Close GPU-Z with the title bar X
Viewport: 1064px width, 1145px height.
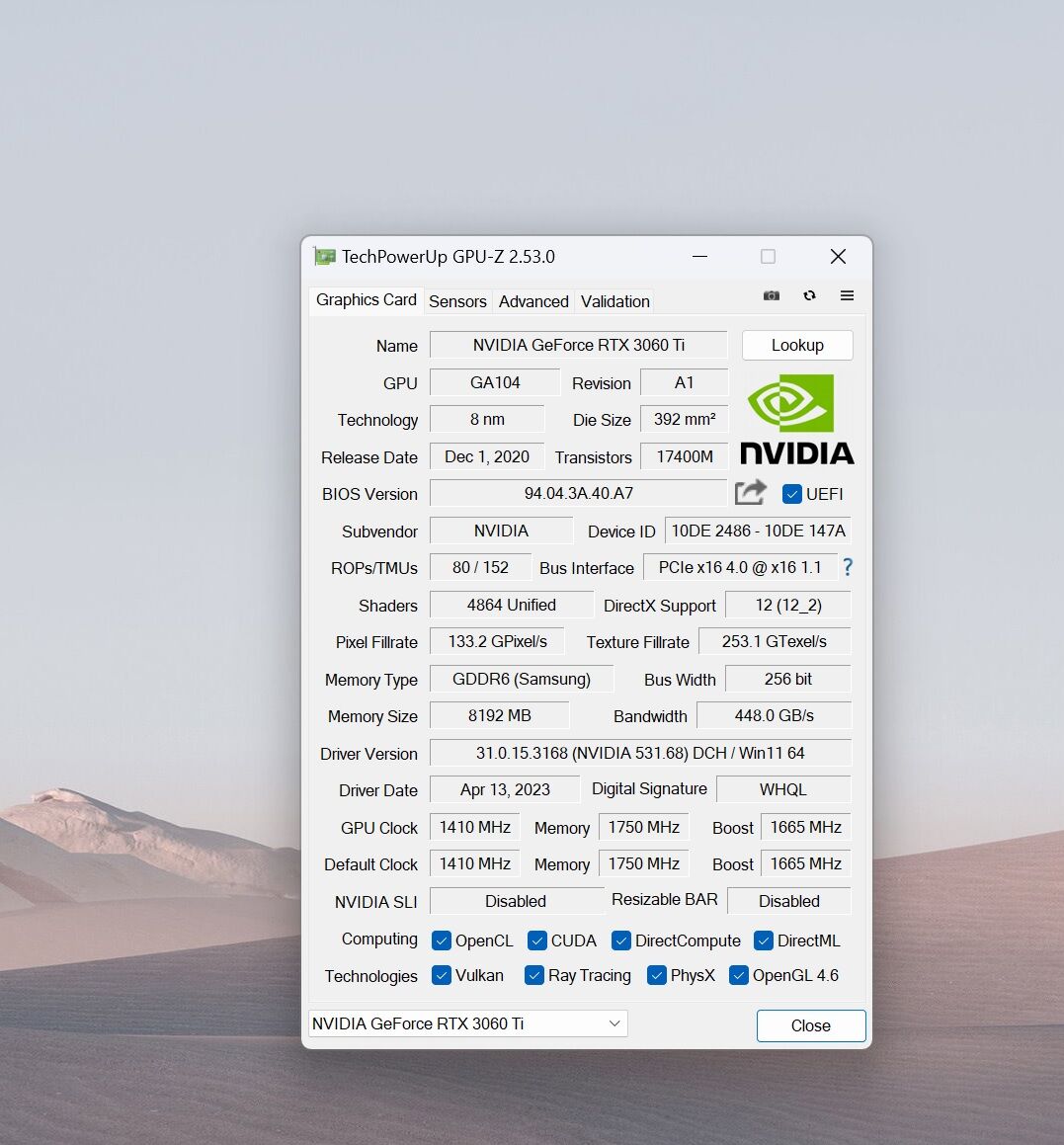[x=838, y=256]
